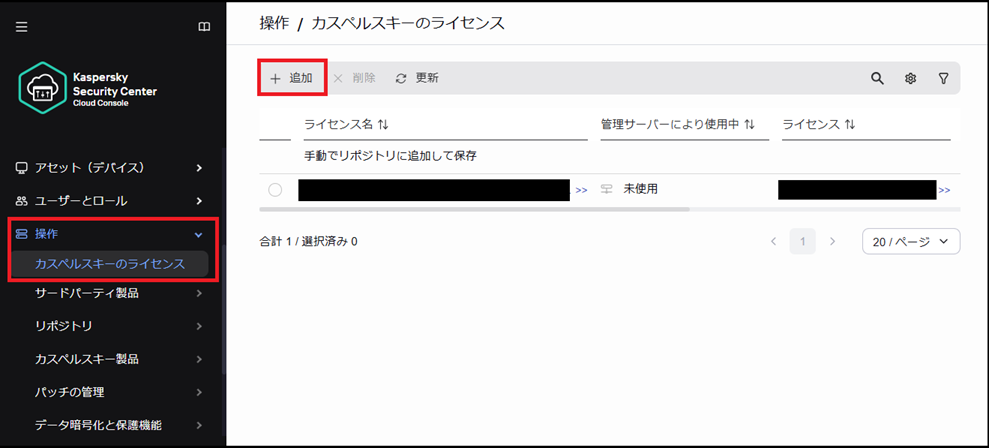Open the documentation book icon
The height and width of the screenshot is (448, 989).
point(204,27)
